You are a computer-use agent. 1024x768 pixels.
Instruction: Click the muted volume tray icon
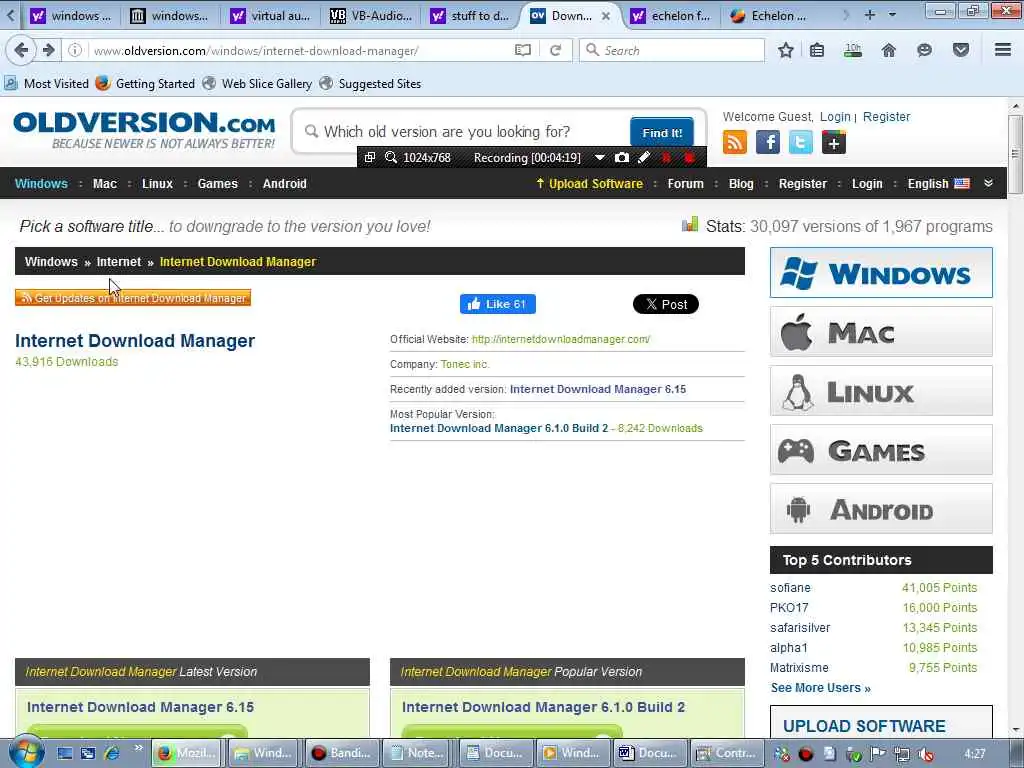tap(926, 754)
